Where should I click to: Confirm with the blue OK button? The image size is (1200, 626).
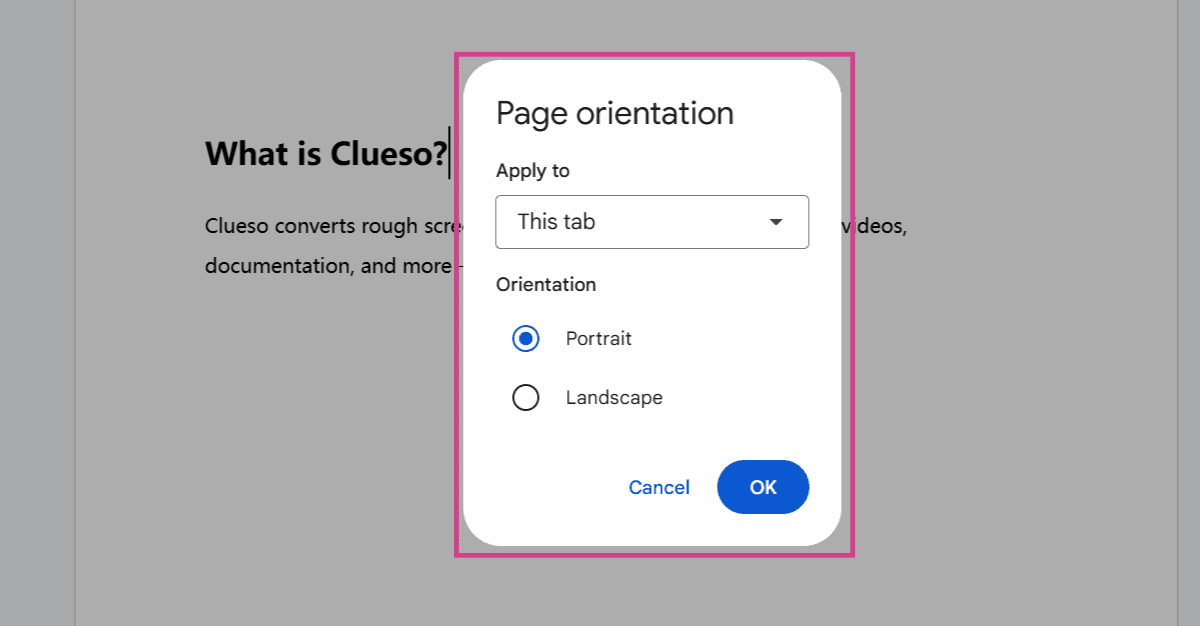(763, 487)
